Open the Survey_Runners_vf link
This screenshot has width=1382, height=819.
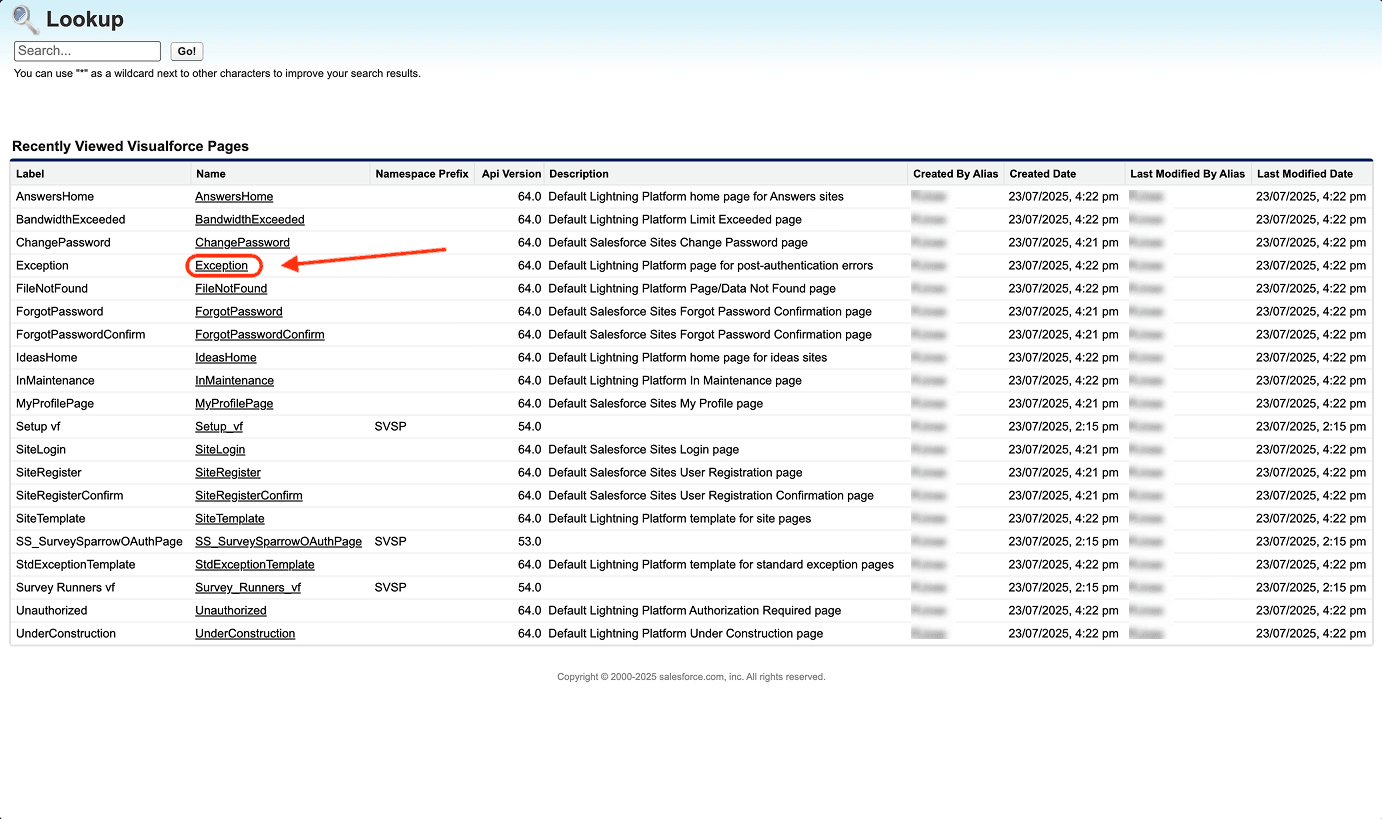coord(247,588)
